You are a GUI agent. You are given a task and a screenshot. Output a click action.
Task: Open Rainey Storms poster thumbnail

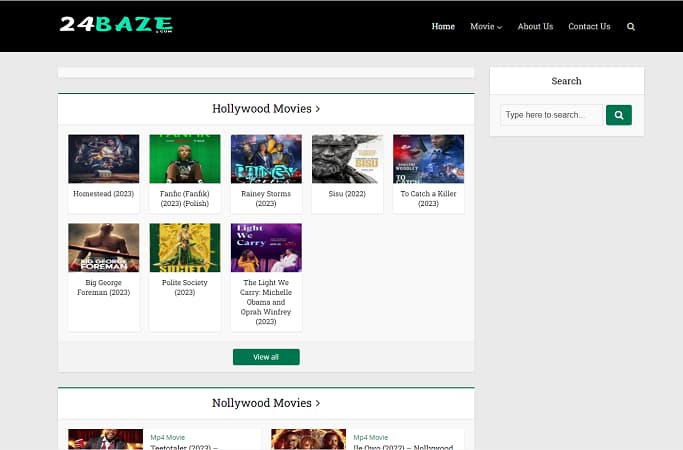(266, 159)
